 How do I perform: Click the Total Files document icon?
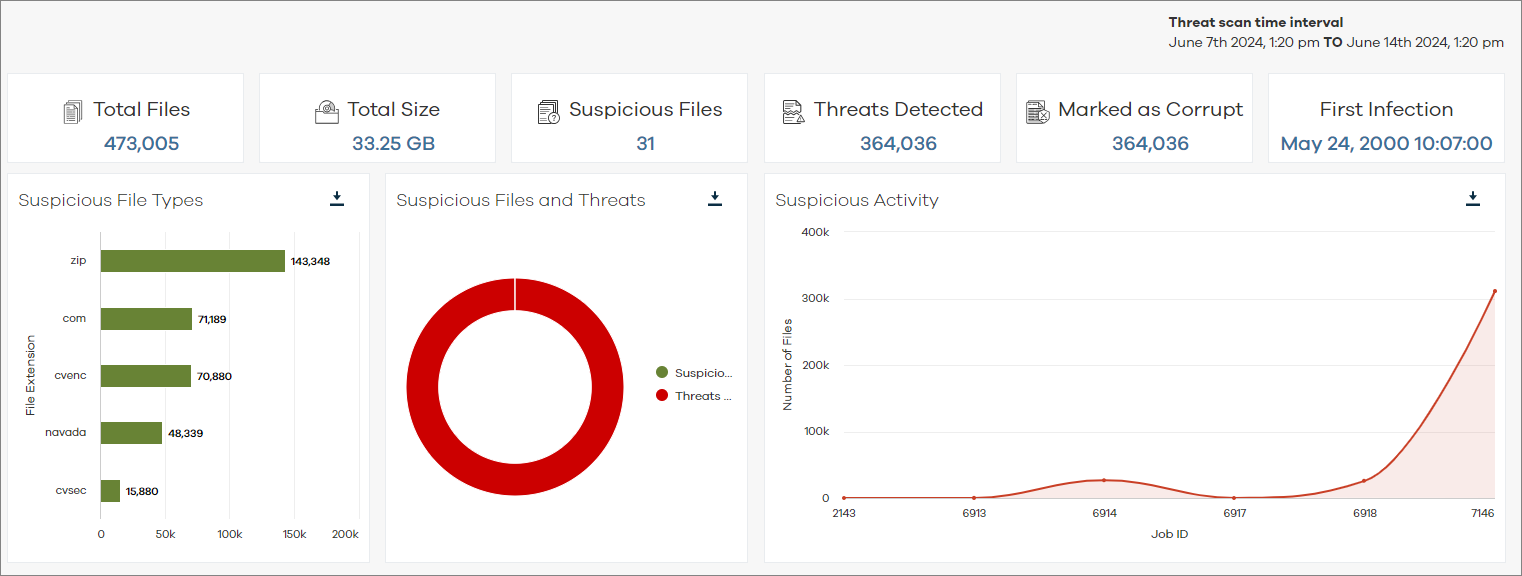(x=72, y=110)
